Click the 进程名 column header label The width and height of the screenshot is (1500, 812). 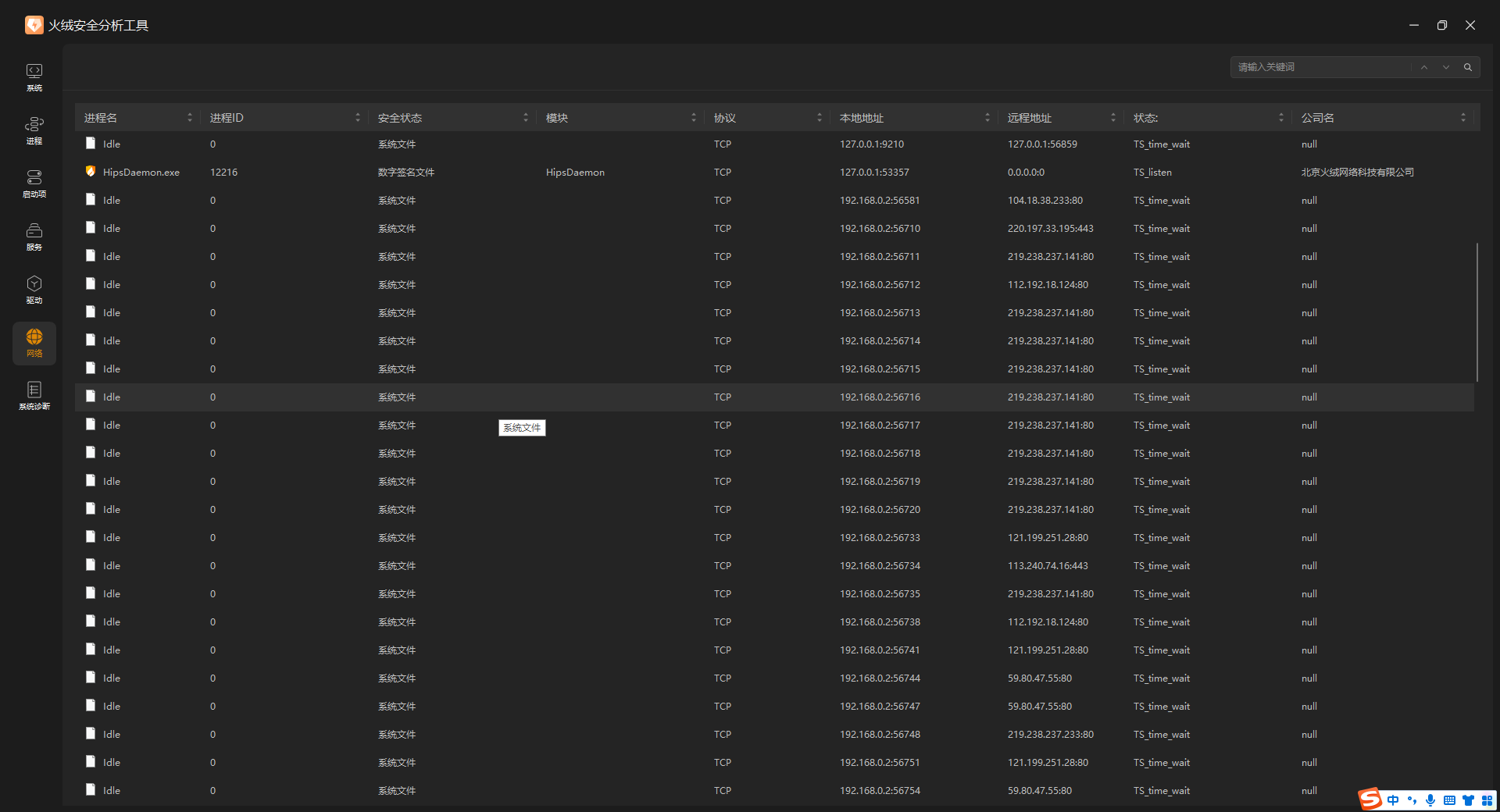coord(101,118)
